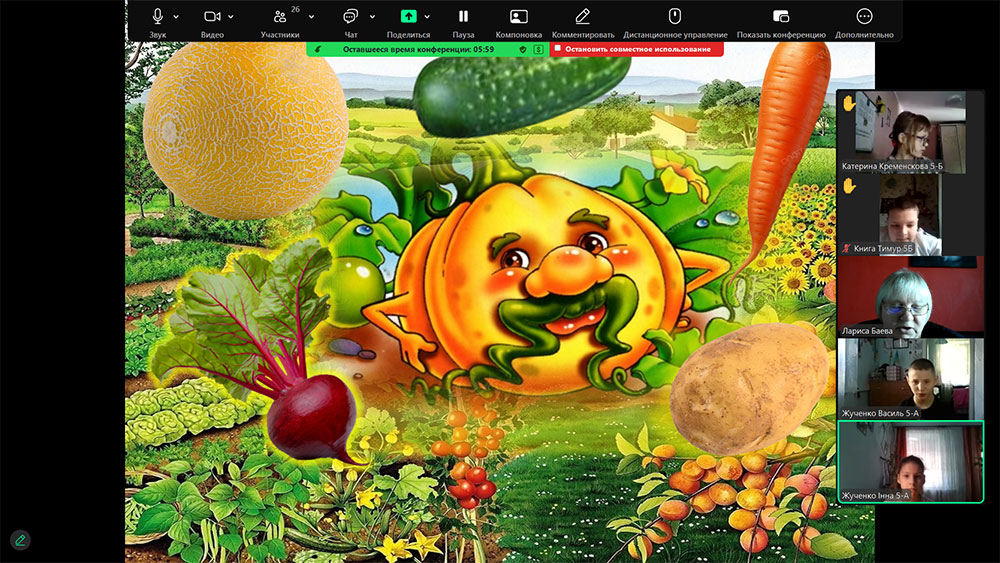Expand the audio options chevron beside Звук
This screenshot has width=1000, height=563.
pyautogui.click(x=177, y=17)
